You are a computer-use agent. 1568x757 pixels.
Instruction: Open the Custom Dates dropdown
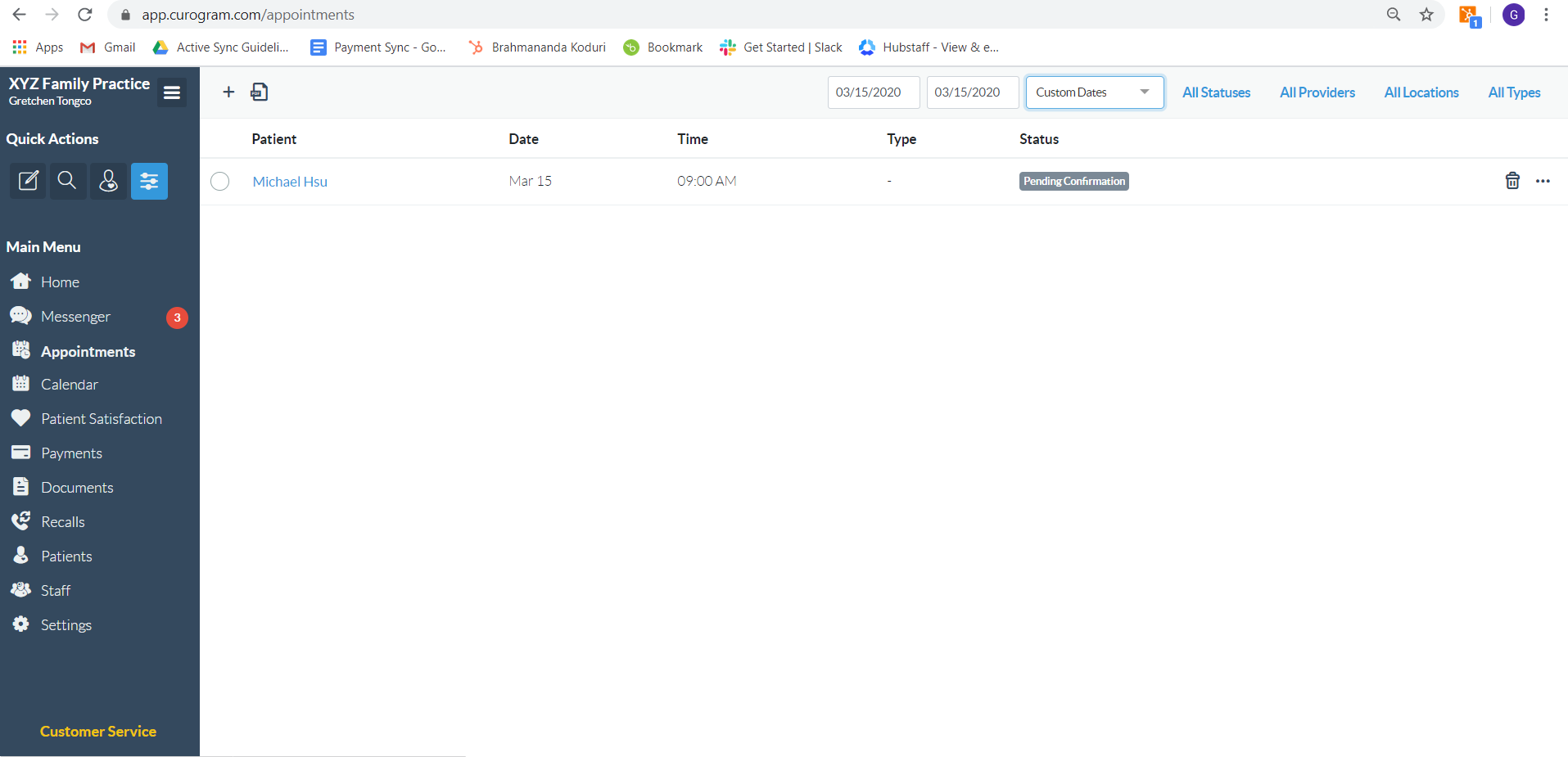tap(1095, 92)
